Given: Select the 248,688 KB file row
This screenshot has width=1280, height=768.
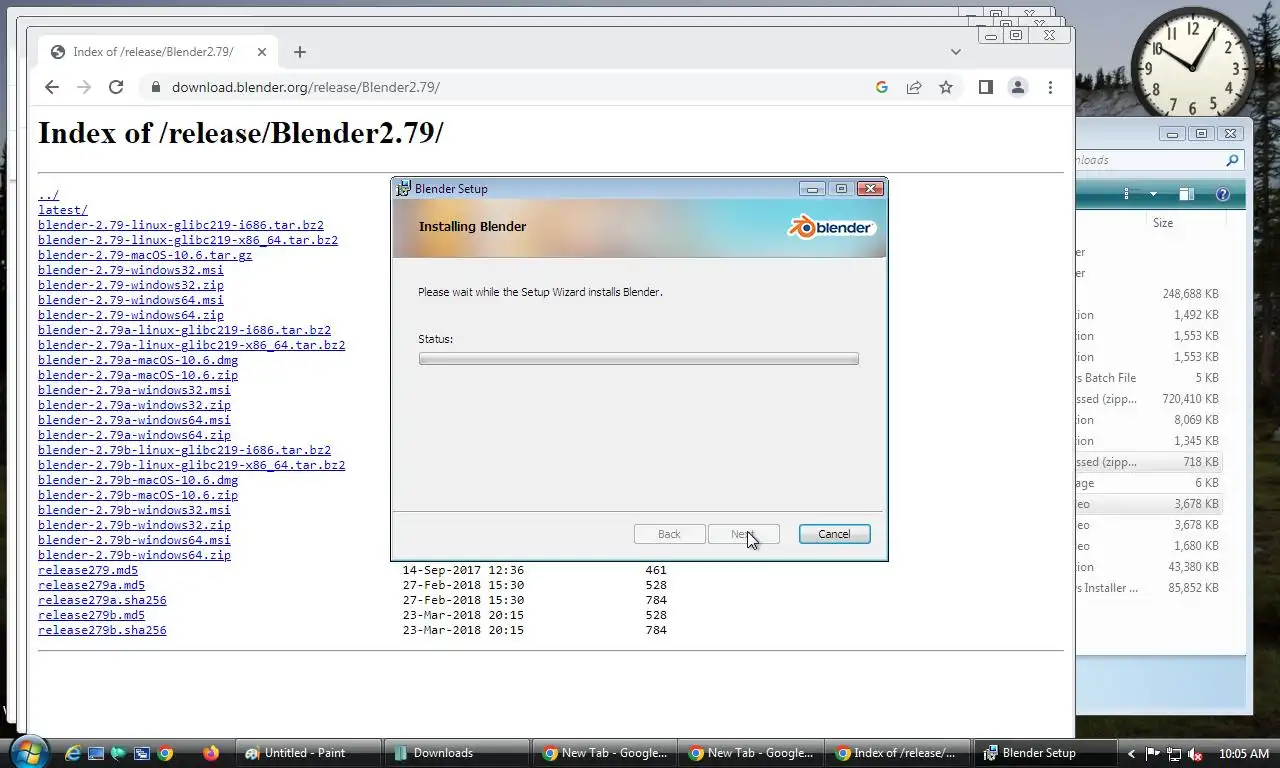Looking at the screenshot, I should pyautogui.click(x=1150, y=294).
